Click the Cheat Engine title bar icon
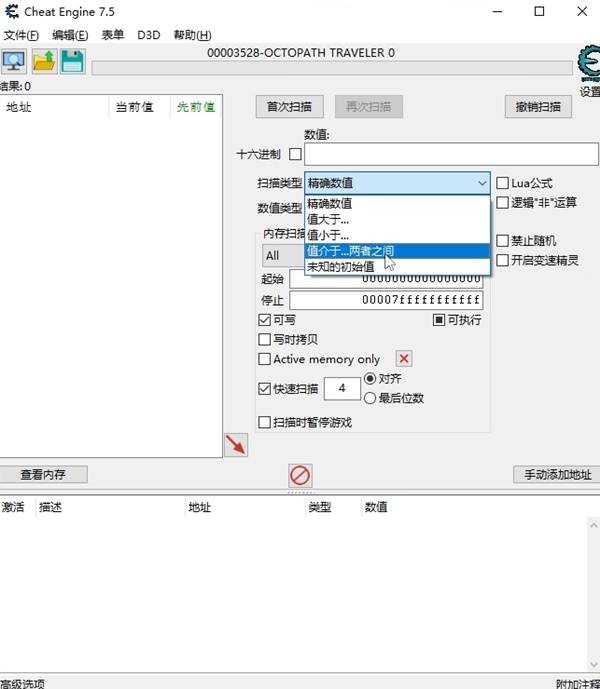This screenshot has height=689, width=600. point(11,12)
